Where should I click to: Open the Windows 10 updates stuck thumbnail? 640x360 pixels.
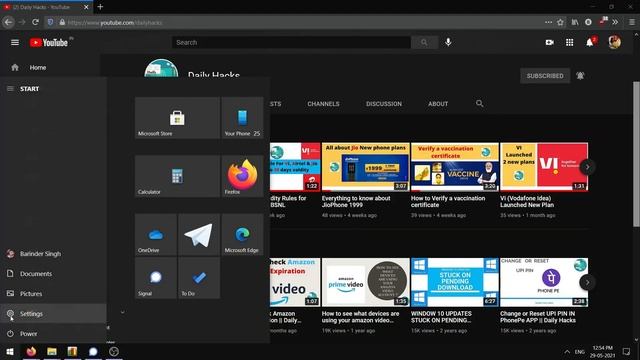[454, 282]
